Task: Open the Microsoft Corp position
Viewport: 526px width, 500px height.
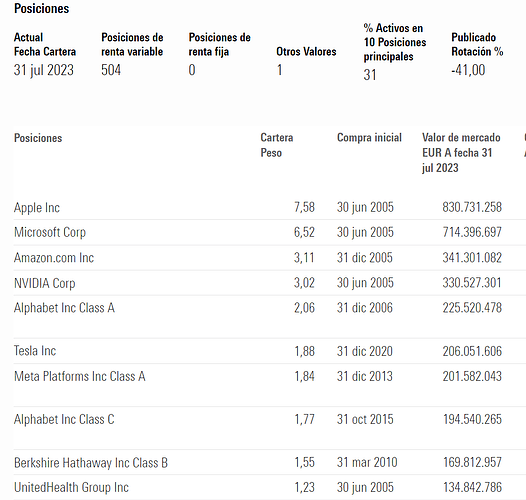Action: pyautogui.click(x=50, y=232)
